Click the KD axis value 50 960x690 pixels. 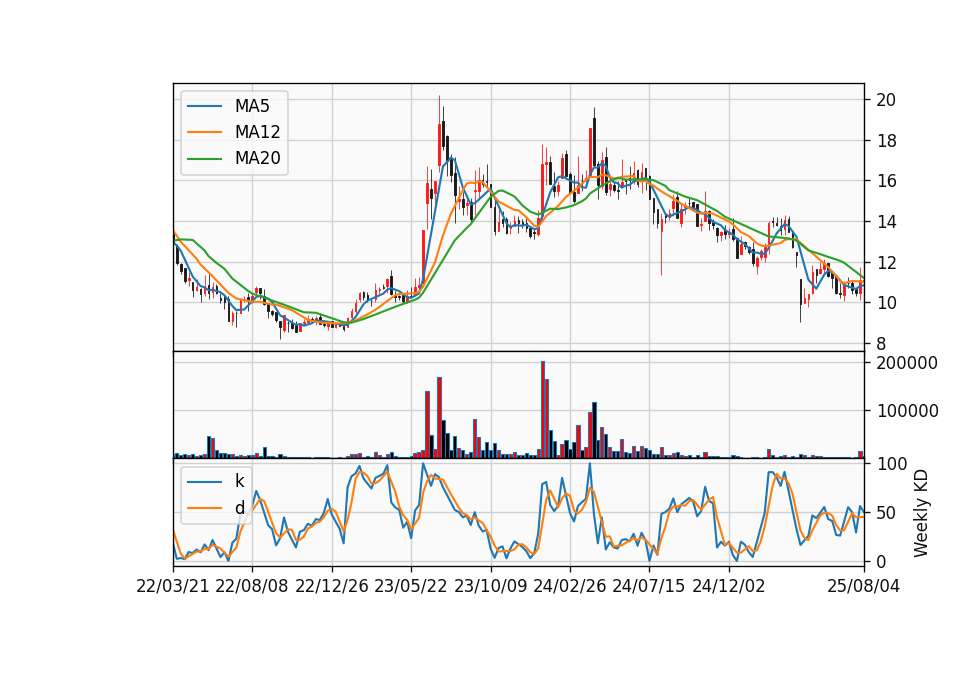(886, 513)
